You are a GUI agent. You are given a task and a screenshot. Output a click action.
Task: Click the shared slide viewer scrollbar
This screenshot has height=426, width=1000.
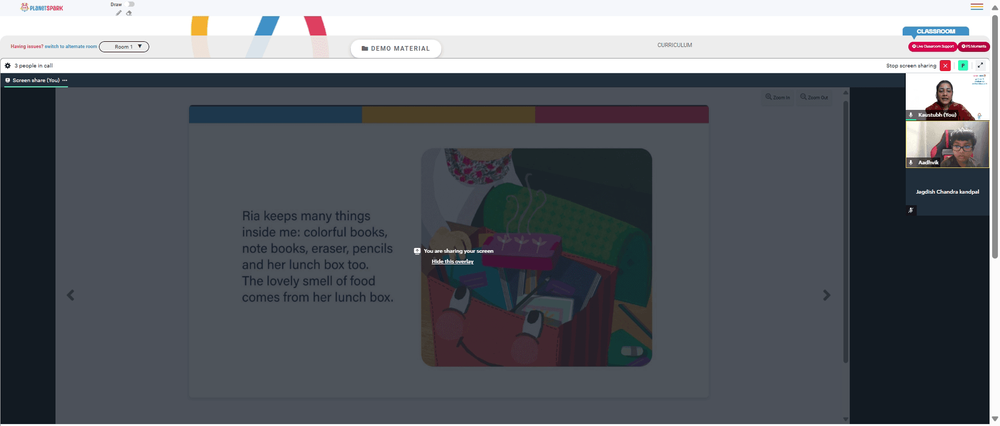pos(846,231)
